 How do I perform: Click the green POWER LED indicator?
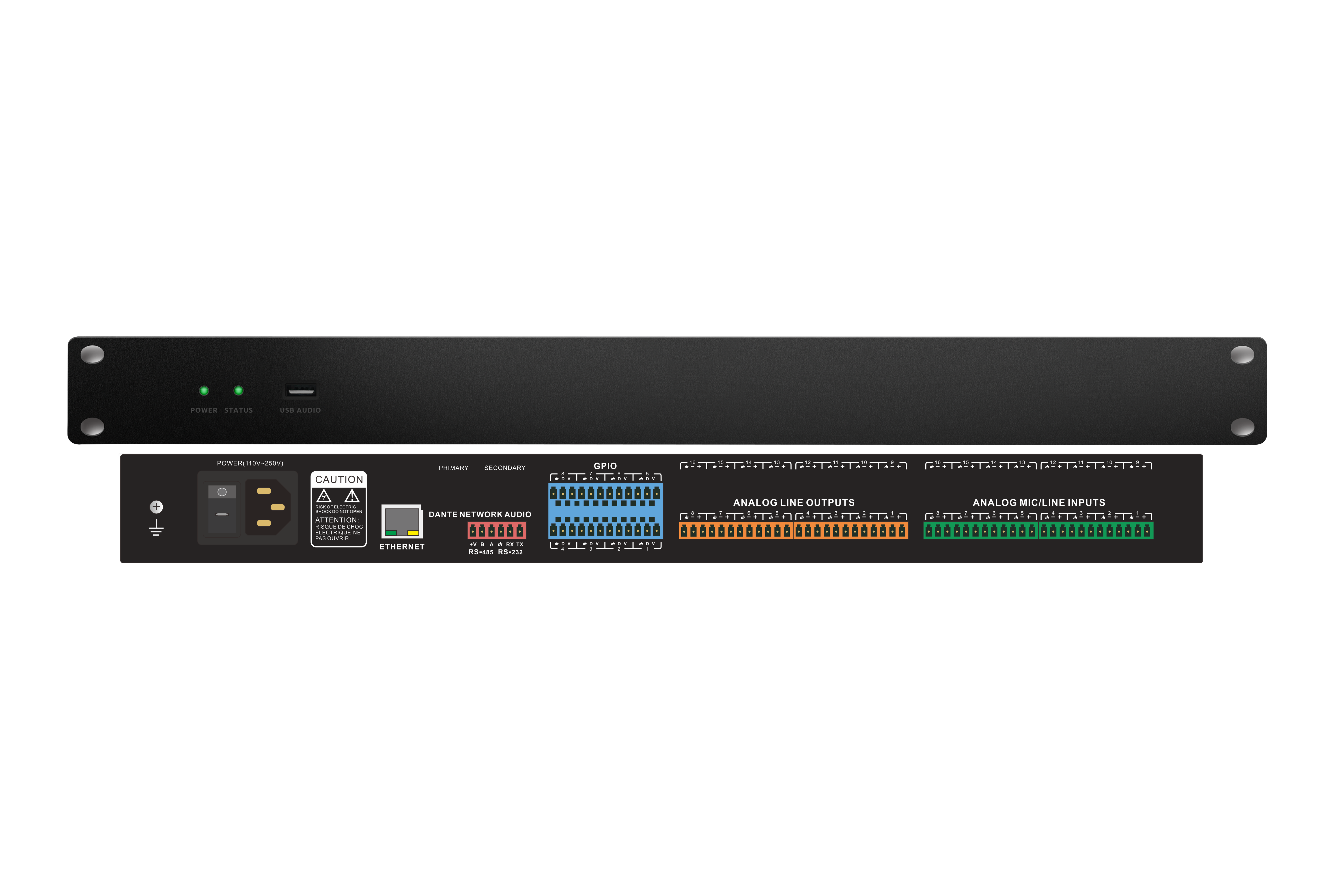204,391
